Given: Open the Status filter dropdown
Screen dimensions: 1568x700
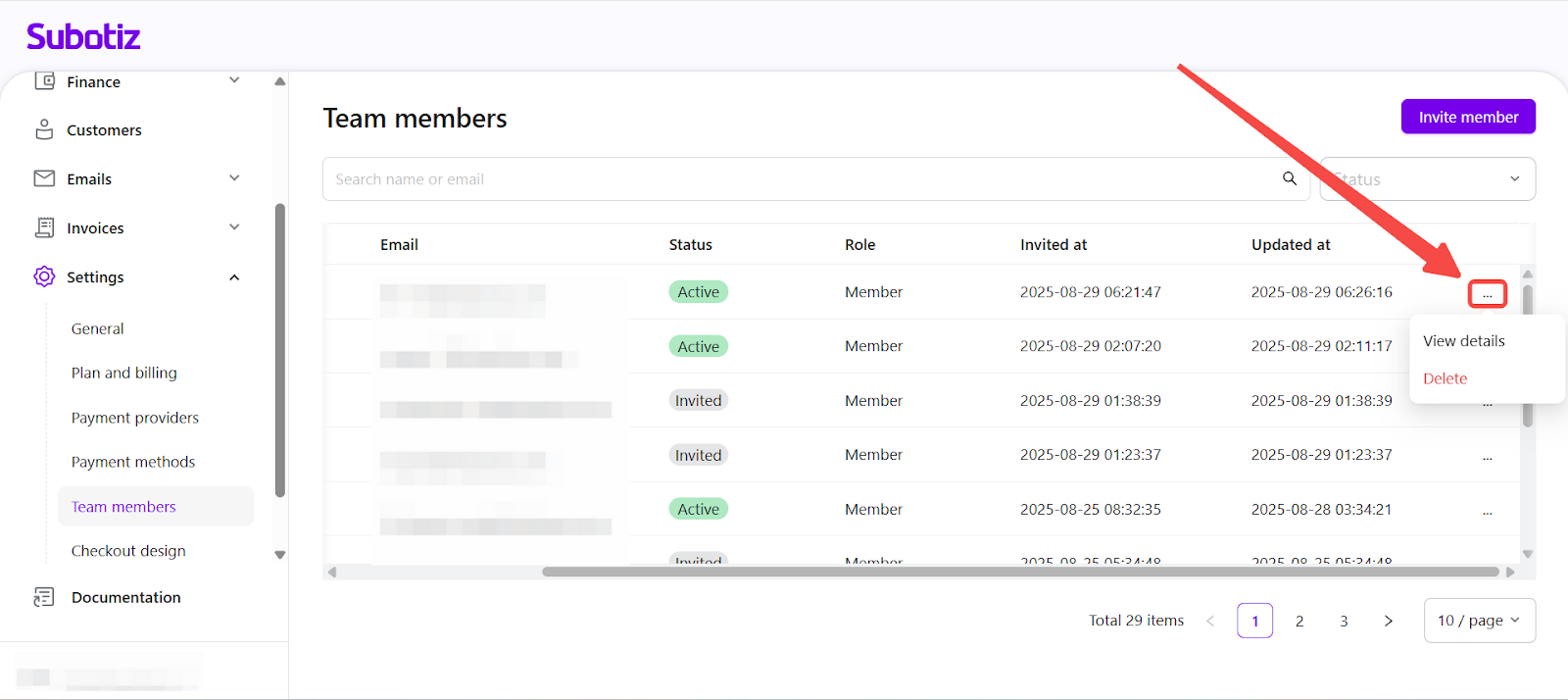Looking at the screenshot, I should click(x=1427, y=179).
